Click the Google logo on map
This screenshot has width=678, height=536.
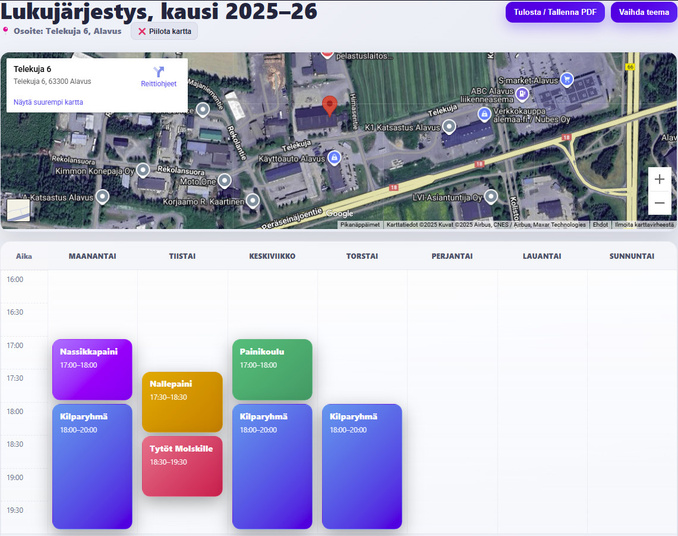click(339, 214)
